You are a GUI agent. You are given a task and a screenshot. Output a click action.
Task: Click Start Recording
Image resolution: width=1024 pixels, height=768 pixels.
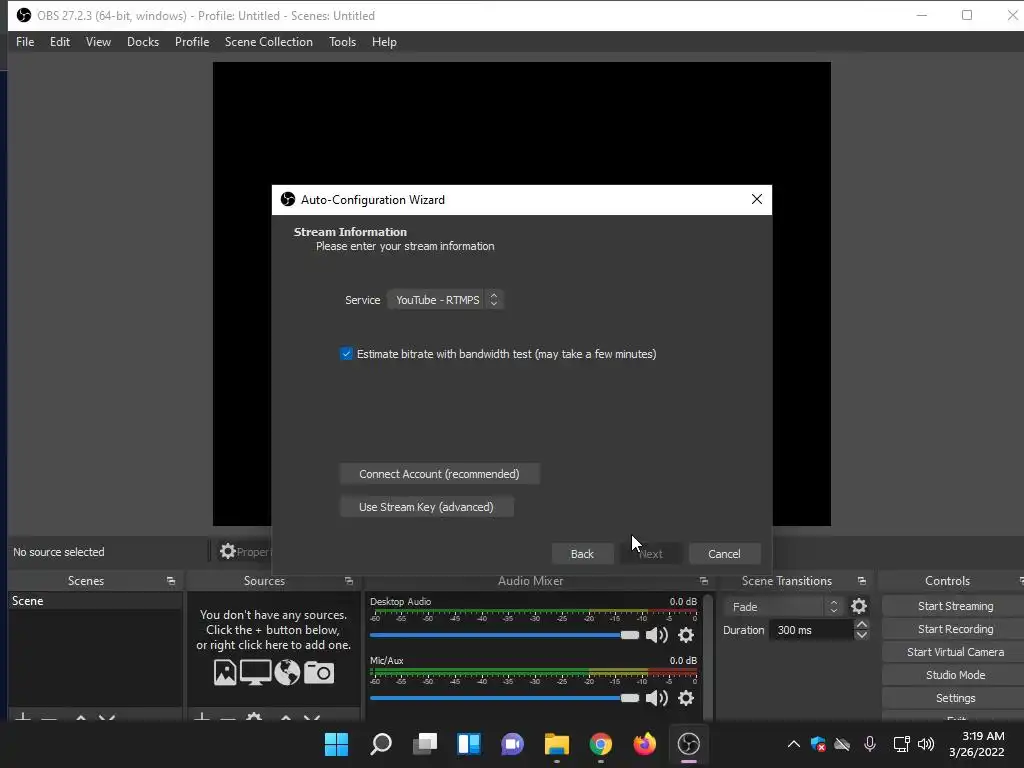955,629
